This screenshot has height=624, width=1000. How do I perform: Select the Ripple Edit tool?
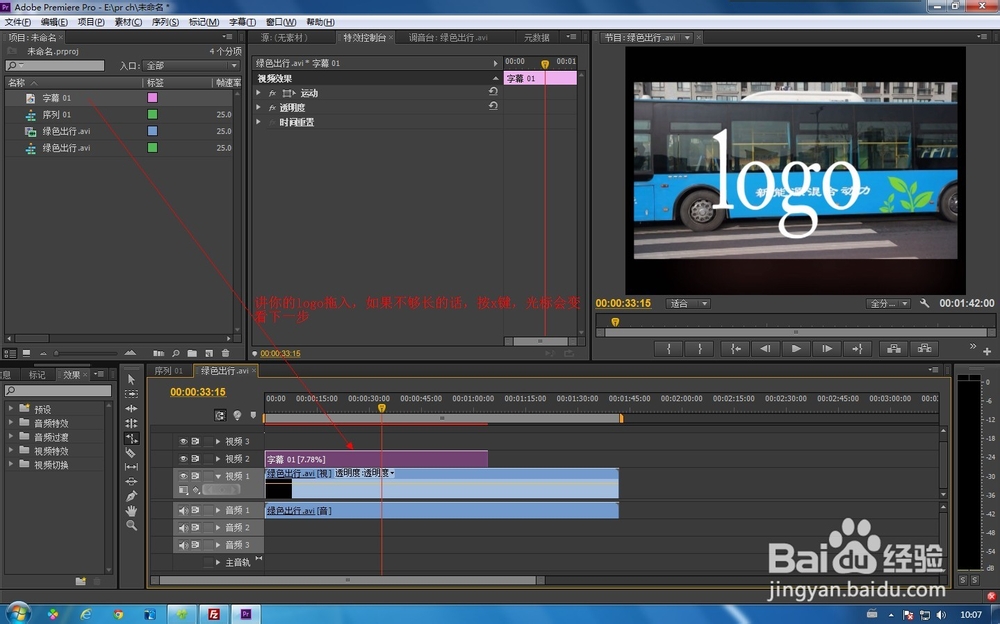[x=131, y=408]
